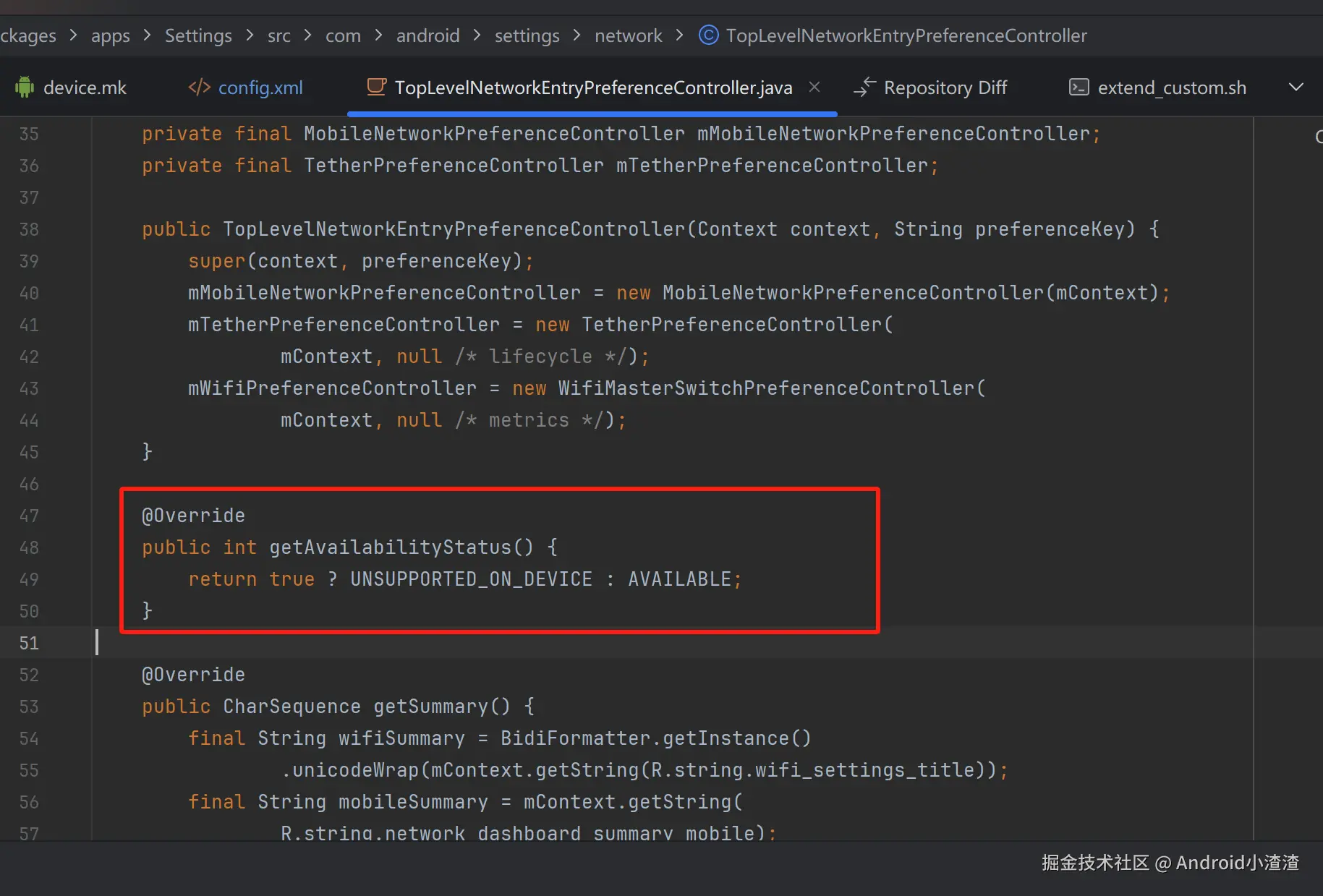
Task: Click mTetherPreferenceController field on line 36
Action: (773, 166)
